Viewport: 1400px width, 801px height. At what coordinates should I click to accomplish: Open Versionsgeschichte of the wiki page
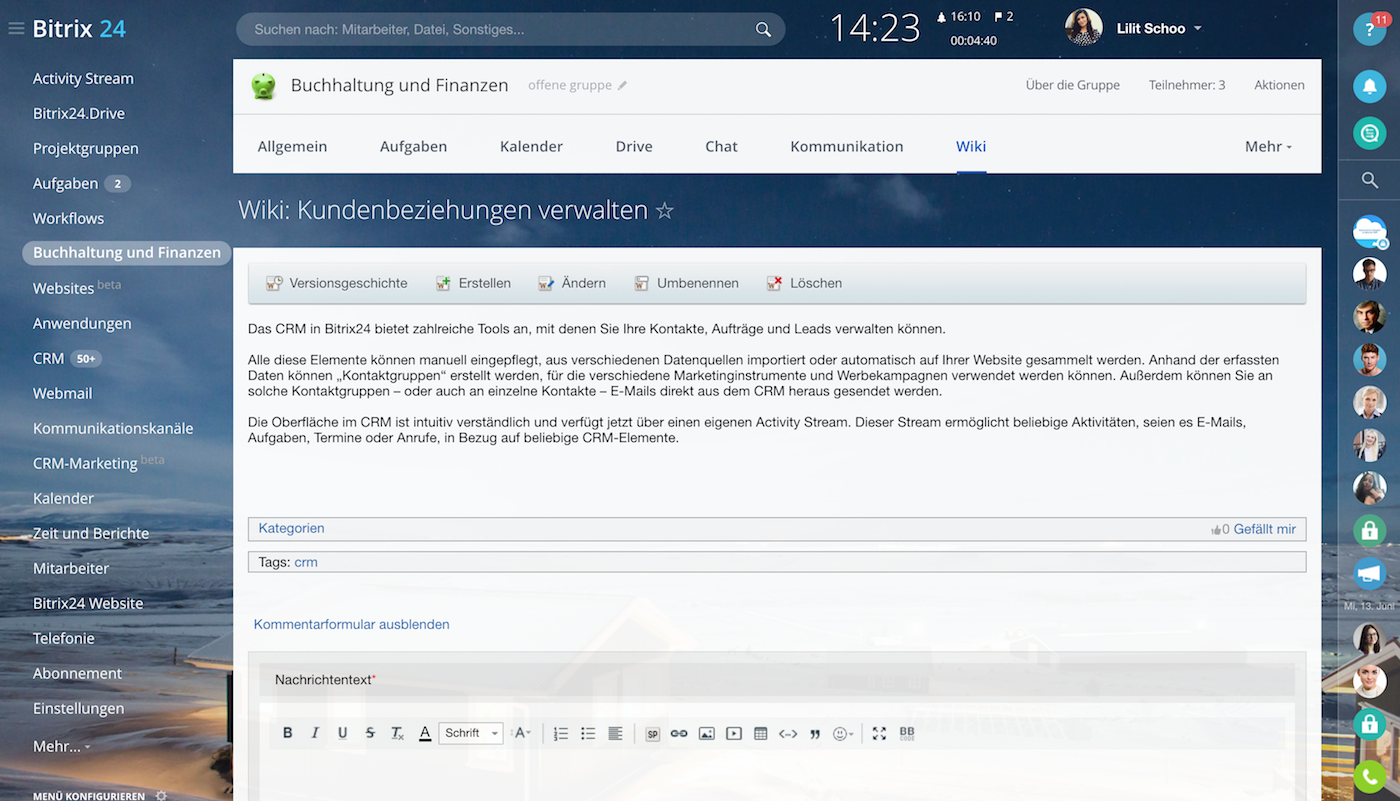click(x=337, y=283)
